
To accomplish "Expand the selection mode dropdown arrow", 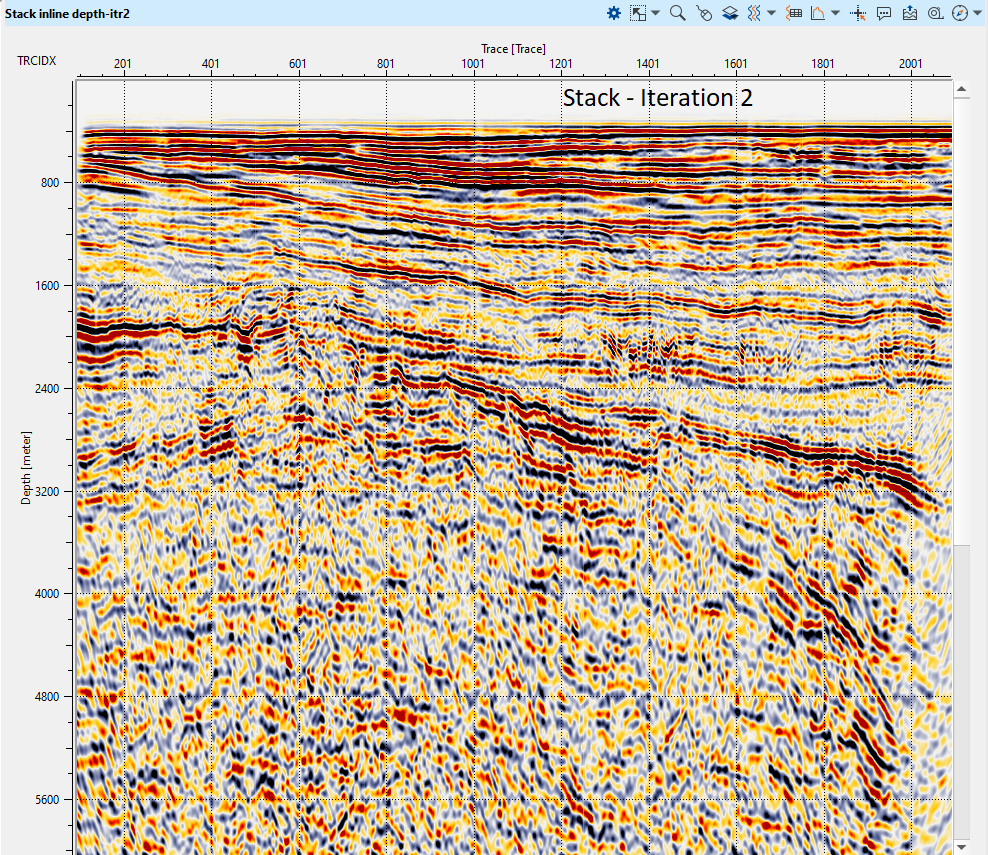I will pos(655,13).
